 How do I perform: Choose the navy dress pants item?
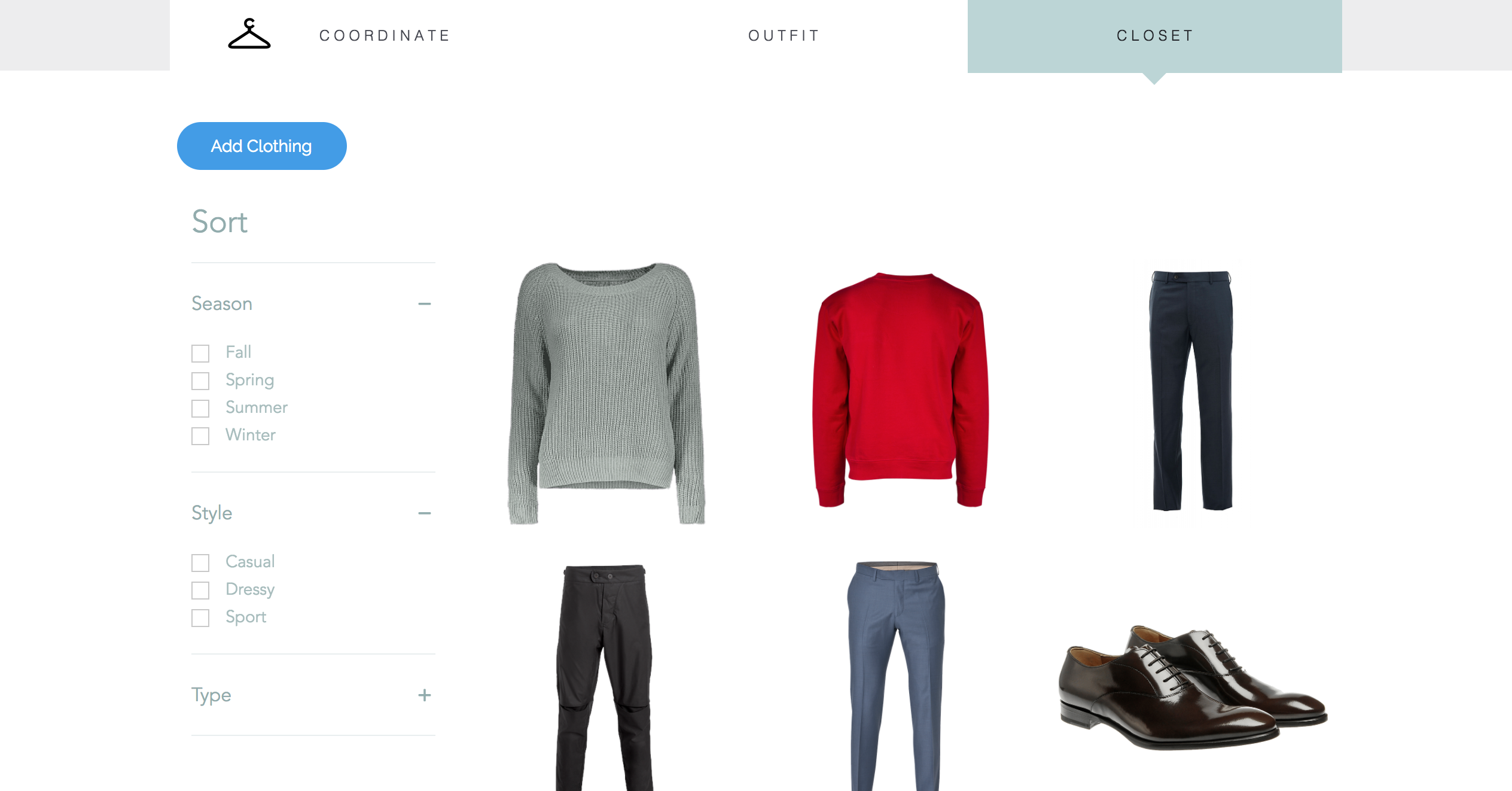click(1191, 391)
